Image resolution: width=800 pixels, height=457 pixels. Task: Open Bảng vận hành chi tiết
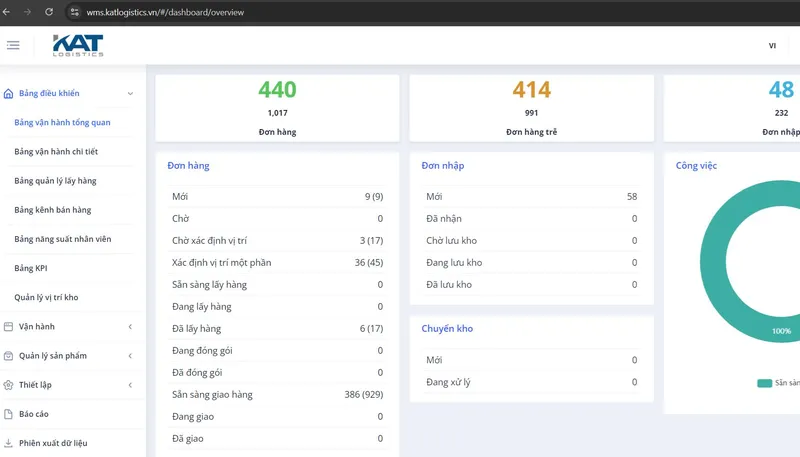point(56,151)
